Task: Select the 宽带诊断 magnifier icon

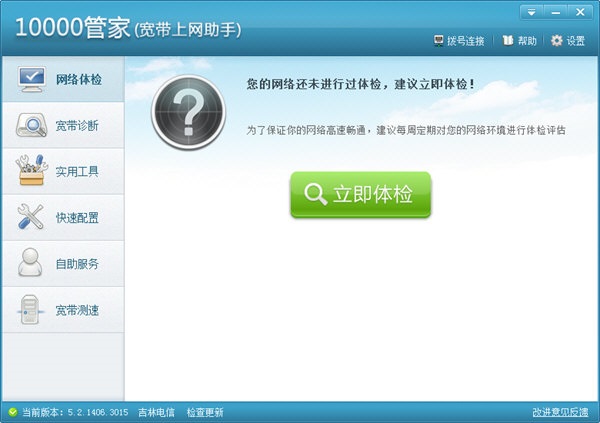Action: [x=31, y=125]
